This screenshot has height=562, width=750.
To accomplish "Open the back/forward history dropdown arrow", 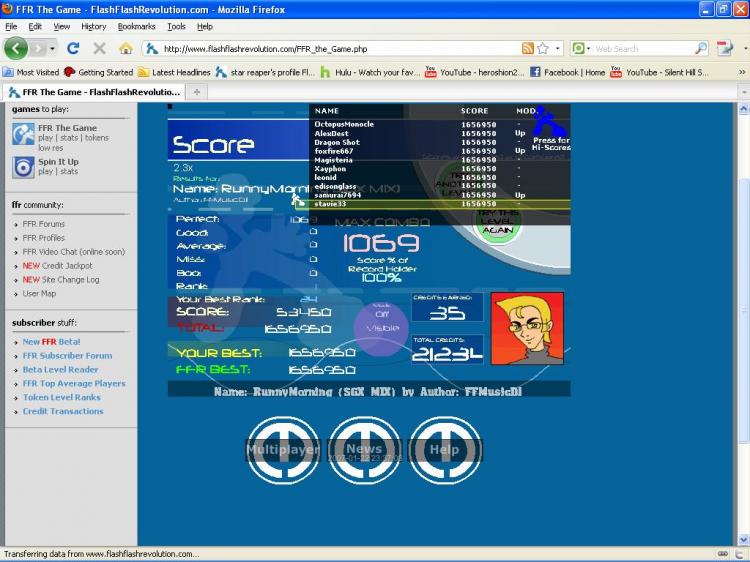I will tap(52, 48).
